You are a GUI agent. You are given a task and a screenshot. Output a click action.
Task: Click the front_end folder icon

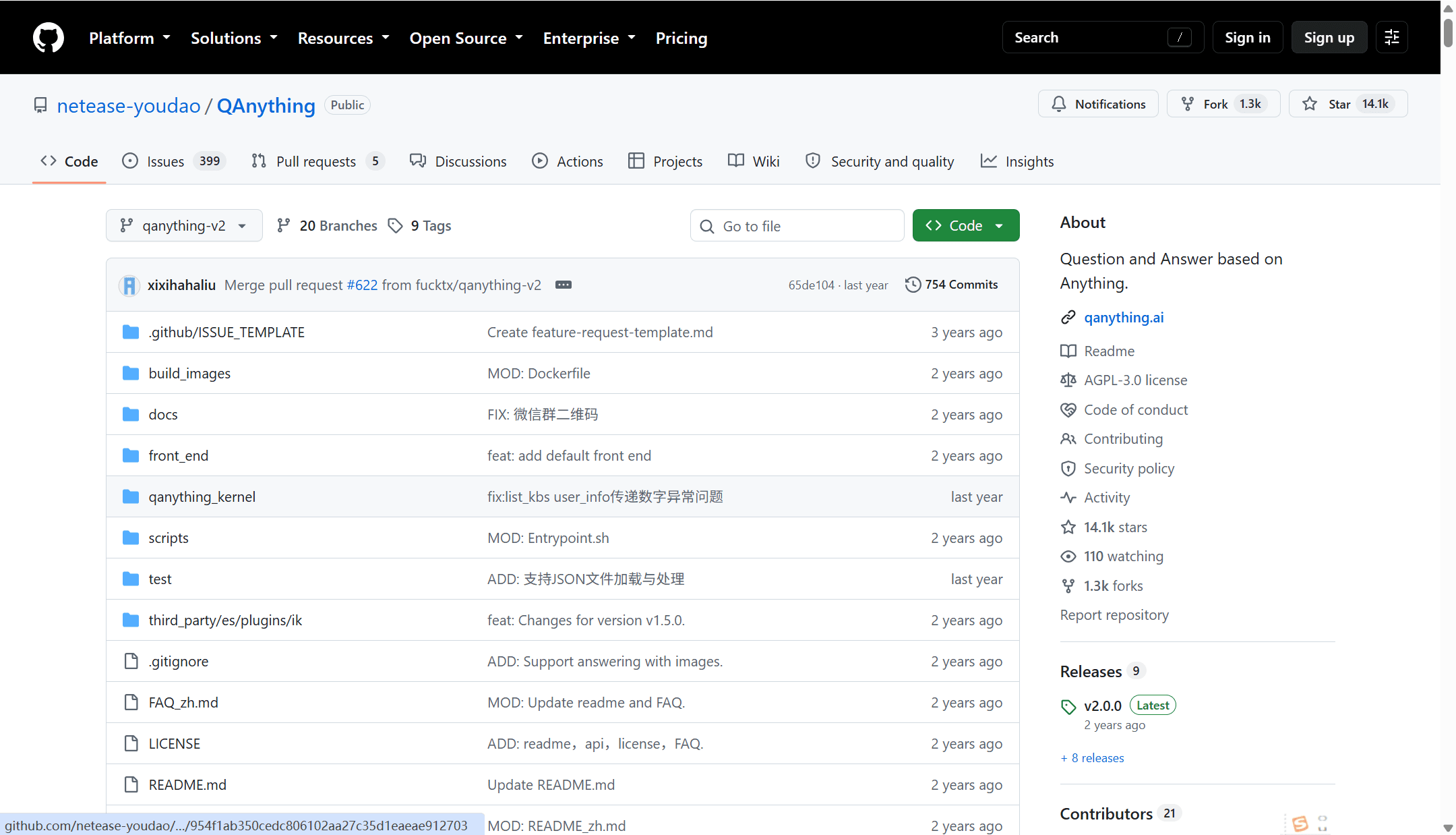[x=131, y=455]
